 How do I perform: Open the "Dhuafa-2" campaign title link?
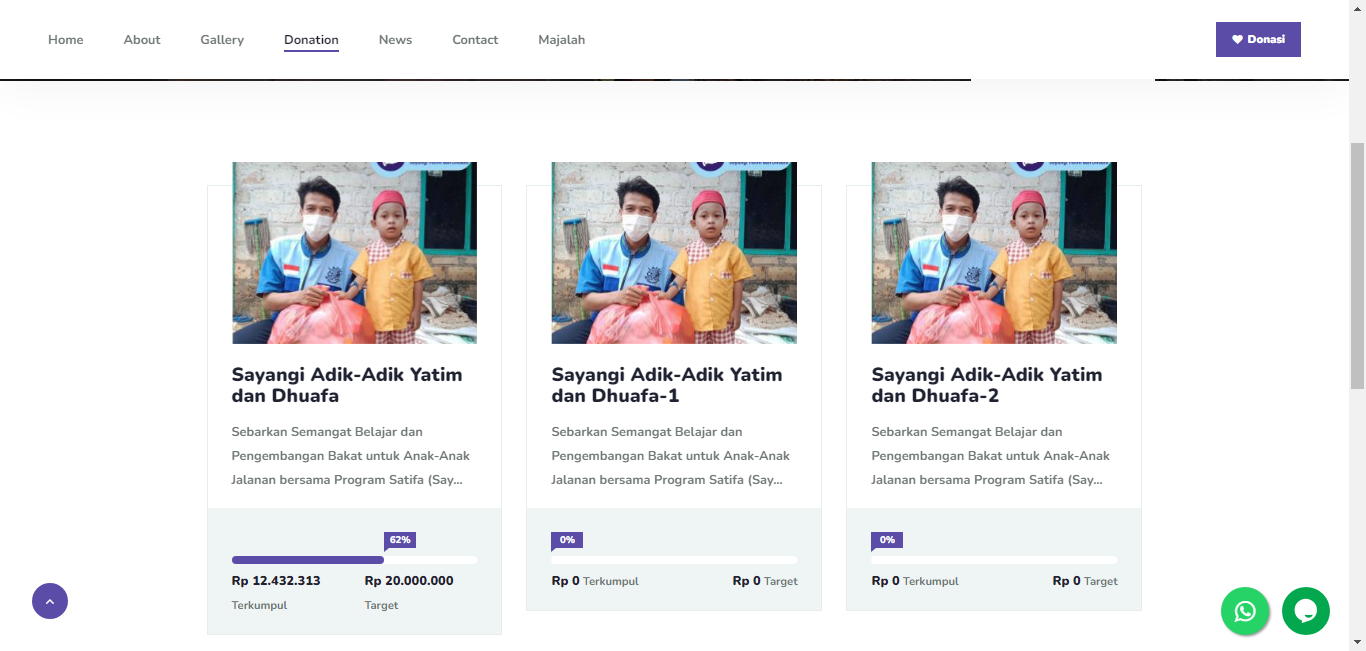pyautogui.click(x=986, y=385)
